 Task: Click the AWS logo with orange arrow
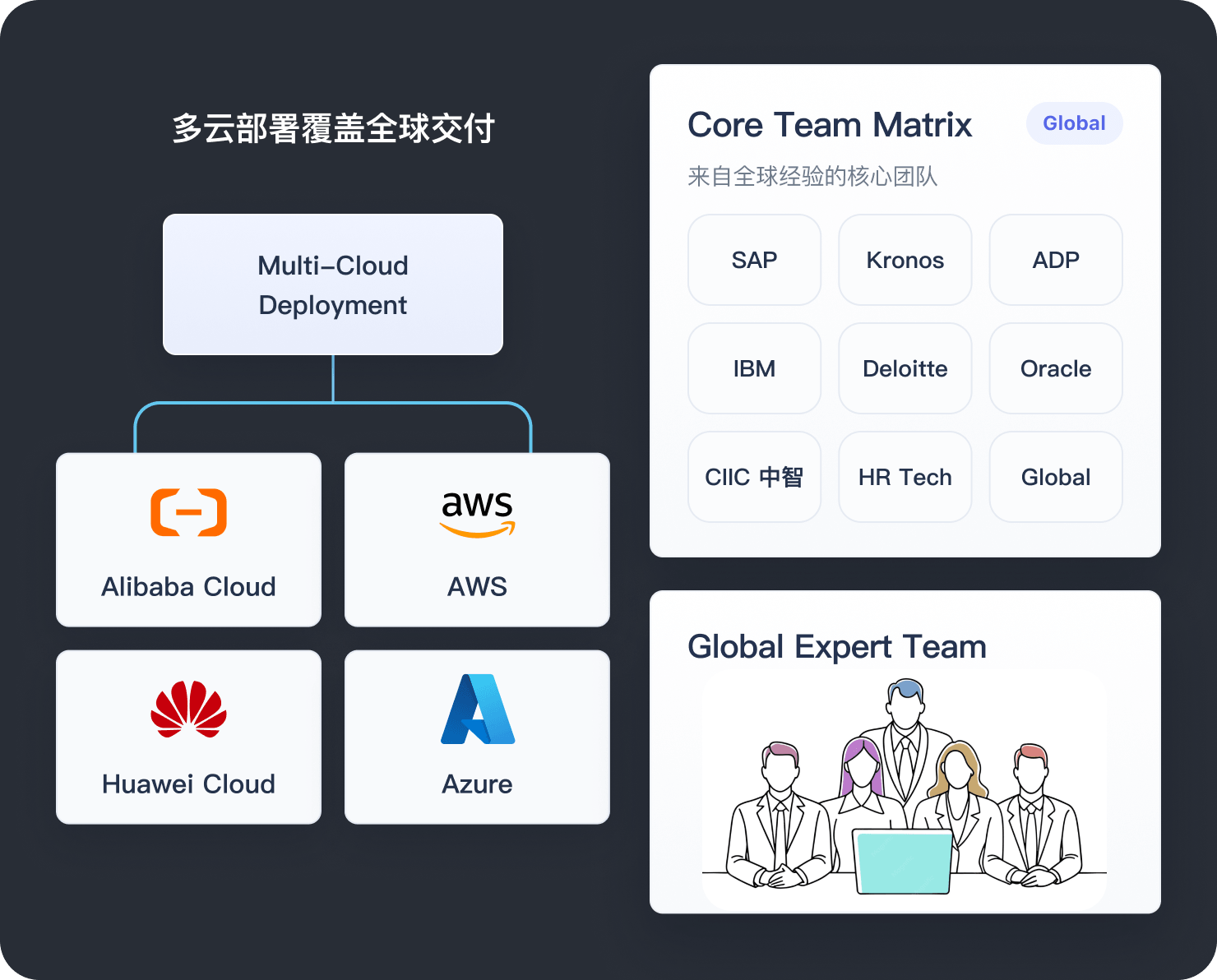pyautogui.click(x=477, y=515)
